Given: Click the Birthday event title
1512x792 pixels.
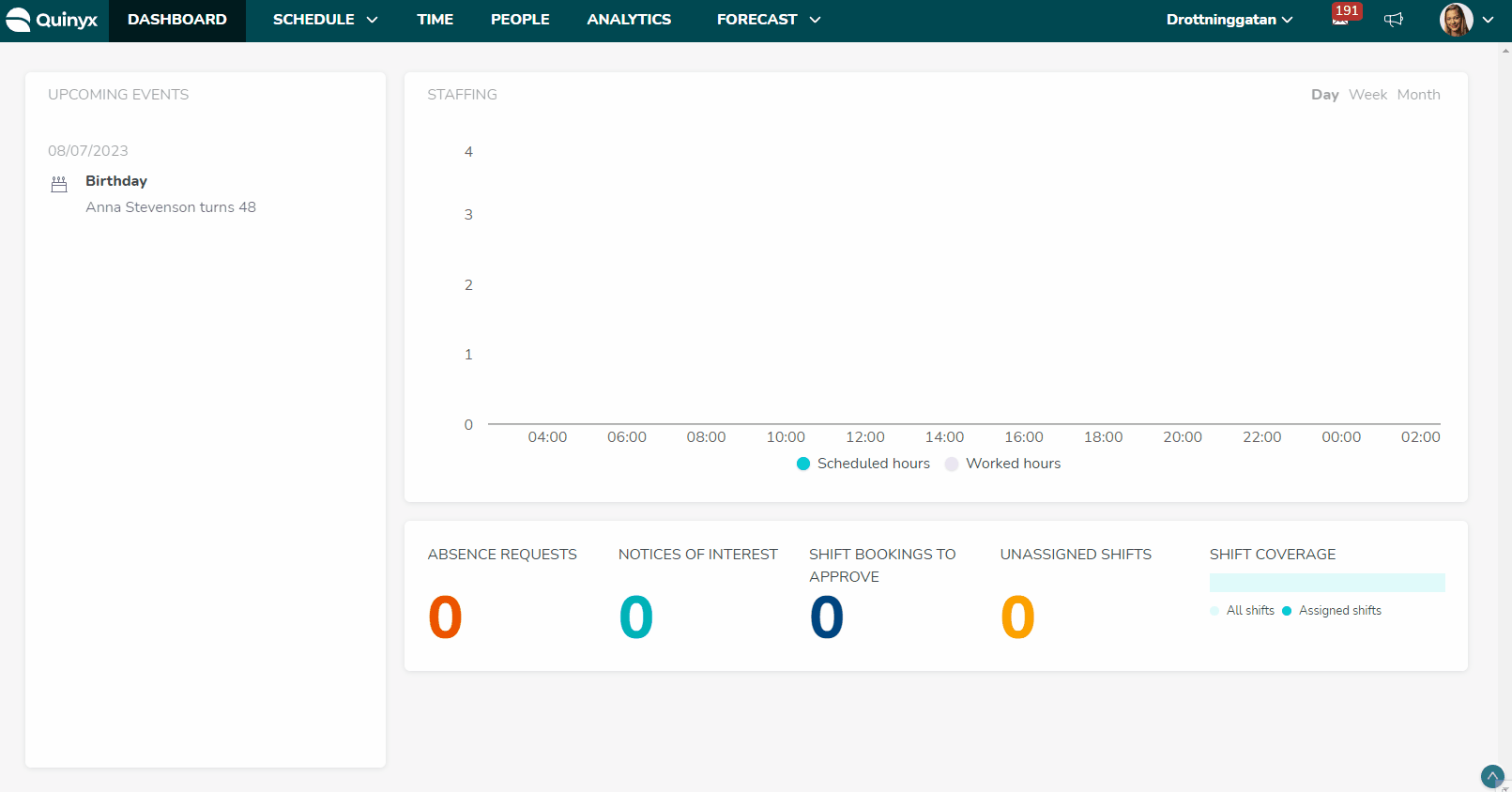Looking at the screenshot, I should click(116, 181).
